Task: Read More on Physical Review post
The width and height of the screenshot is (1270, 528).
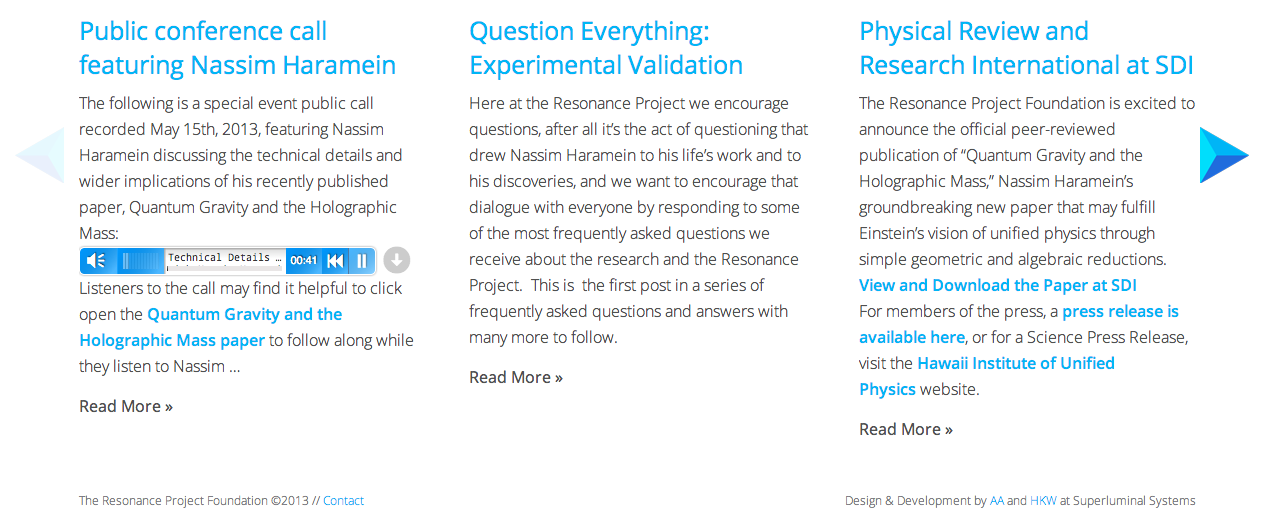Action: tap(906, 429)
